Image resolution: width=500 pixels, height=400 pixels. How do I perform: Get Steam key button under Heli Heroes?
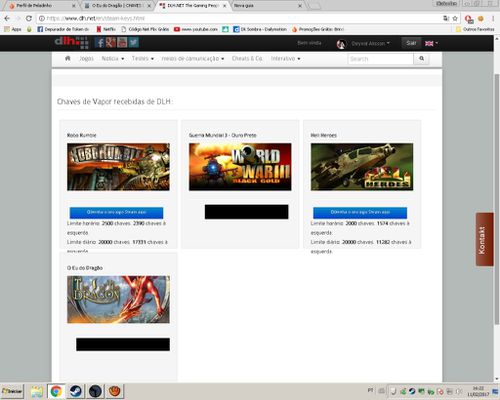pos(360,213)
